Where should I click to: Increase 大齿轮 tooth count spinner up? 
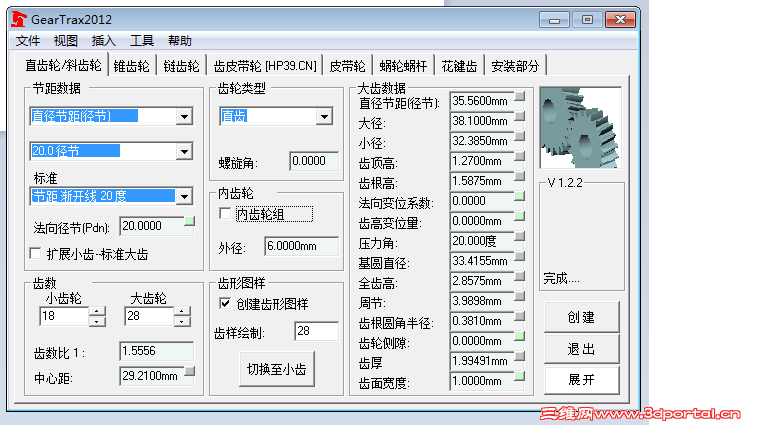(182, 312)
